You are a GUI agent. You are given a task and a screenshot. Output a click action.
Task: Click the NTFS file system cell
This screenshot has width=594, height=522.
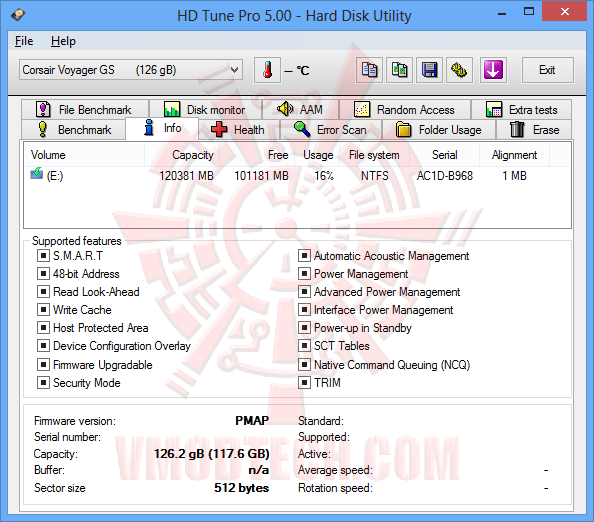point(375,176)
